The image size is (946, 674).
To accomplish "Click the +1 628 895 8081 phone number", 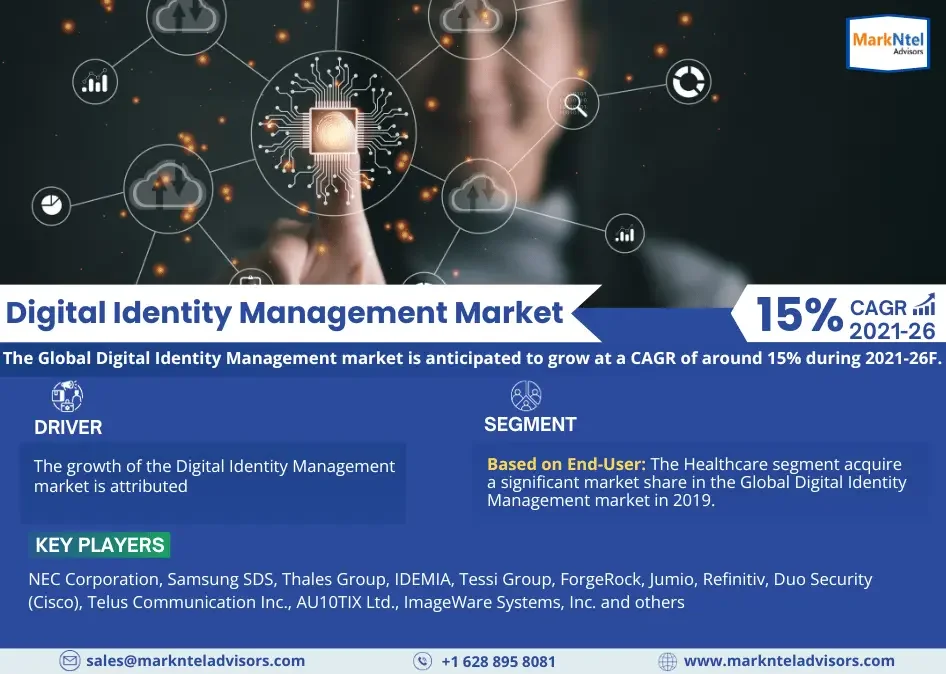I will coord(498,661).
